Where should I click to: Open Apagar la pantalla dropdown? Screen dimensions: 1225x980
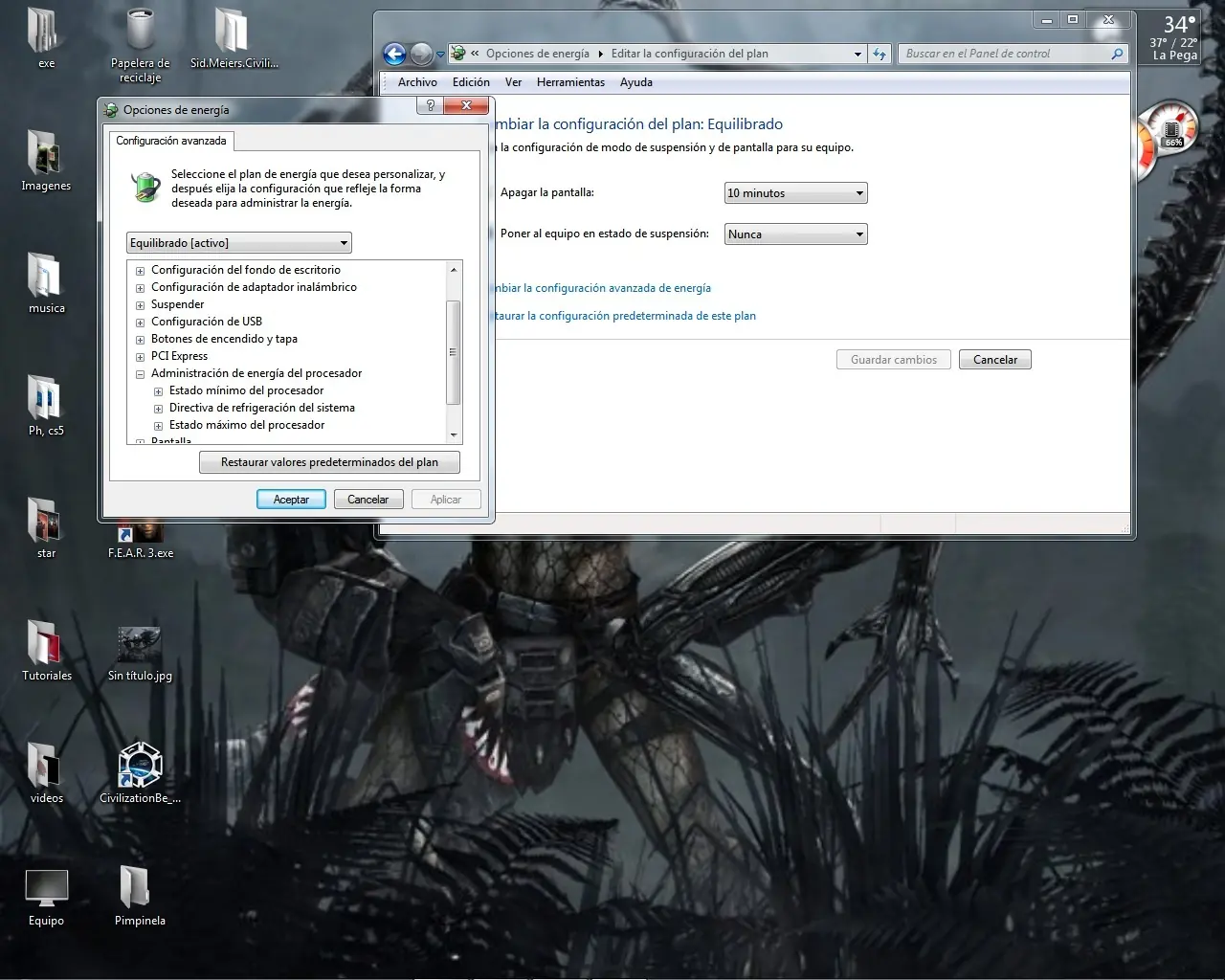(x=795, y=193)
